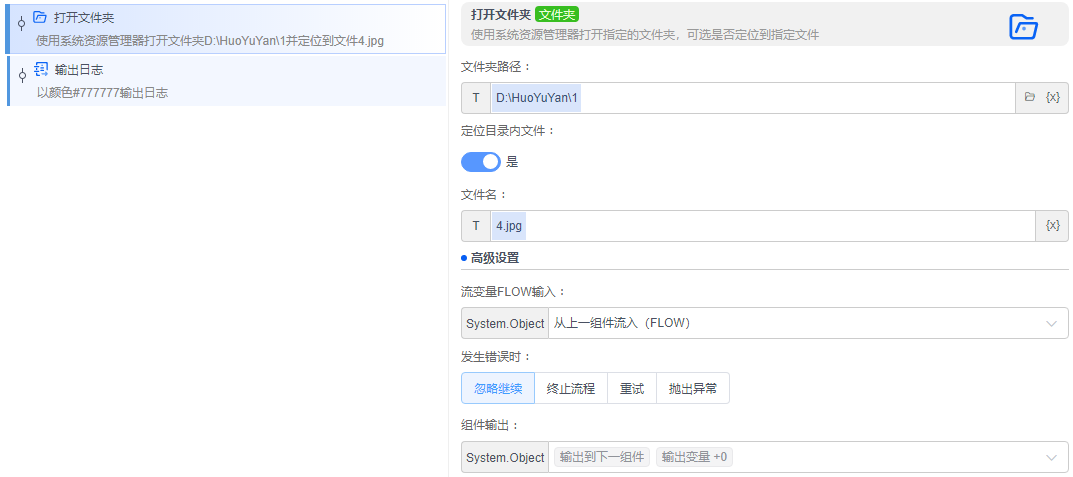Screen dimensions: 1073x477
Task: Click the 输出到下一组件 tag
Action: click(602, 457)
